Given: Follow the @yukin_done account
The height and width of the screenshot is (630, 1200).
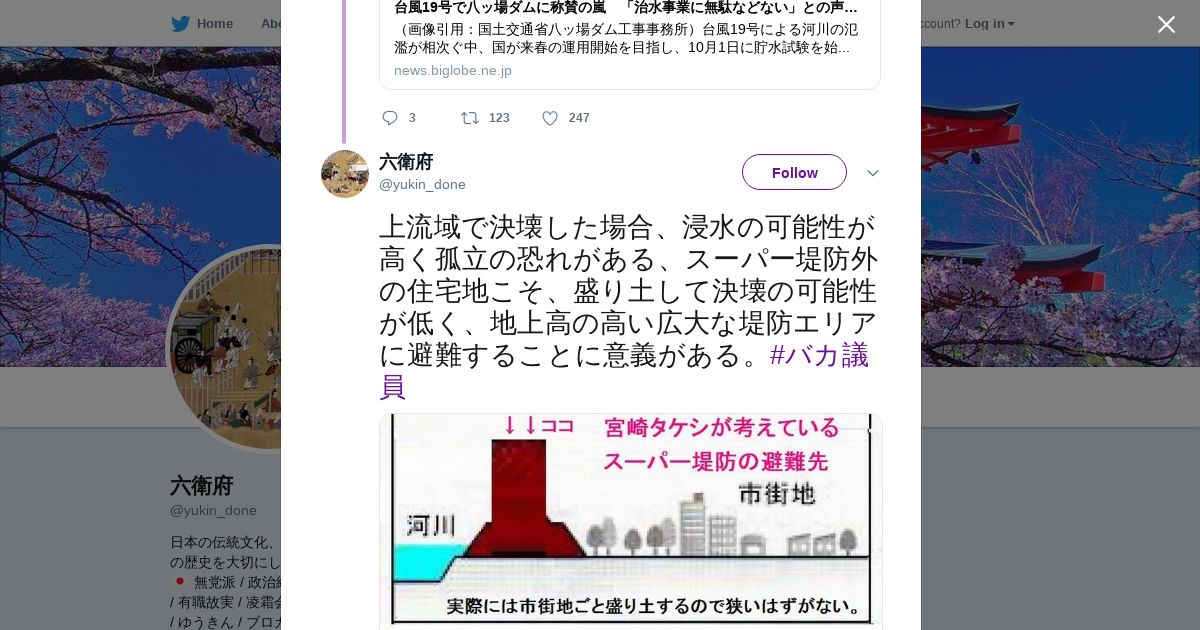Looking at the screenshot, I should pyautogui.click(x=794, y=172).
